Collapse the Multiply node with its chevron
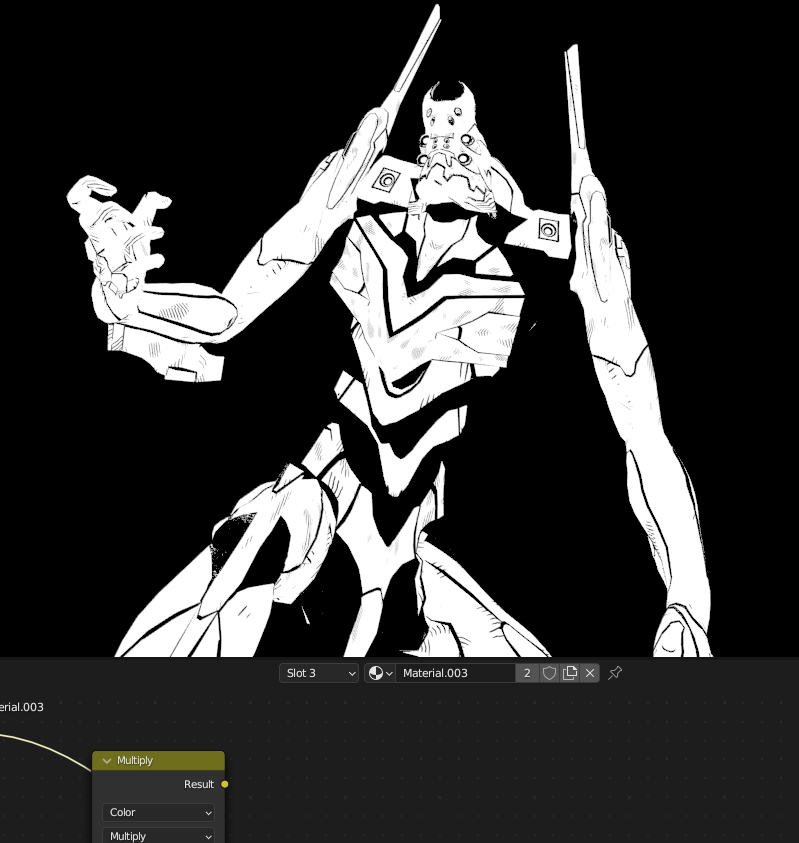The image size is (799, 843). (106, 761)
